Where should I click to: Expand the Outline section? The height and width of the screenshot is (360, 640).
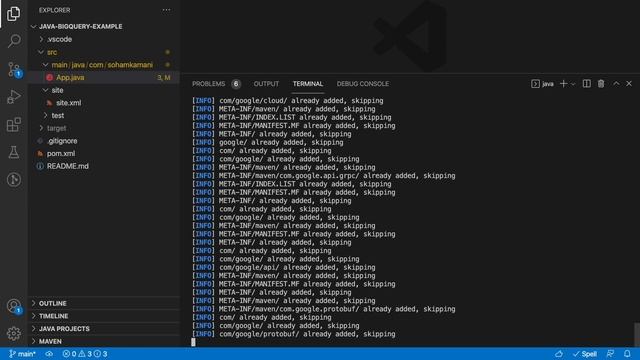coord(104,303)
